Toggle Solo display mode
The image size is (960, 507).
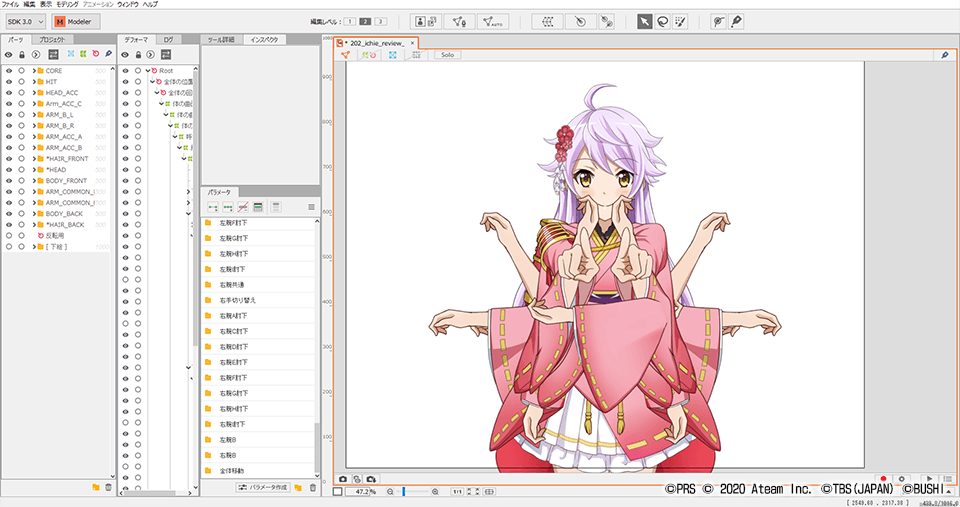tap(448, 54)
